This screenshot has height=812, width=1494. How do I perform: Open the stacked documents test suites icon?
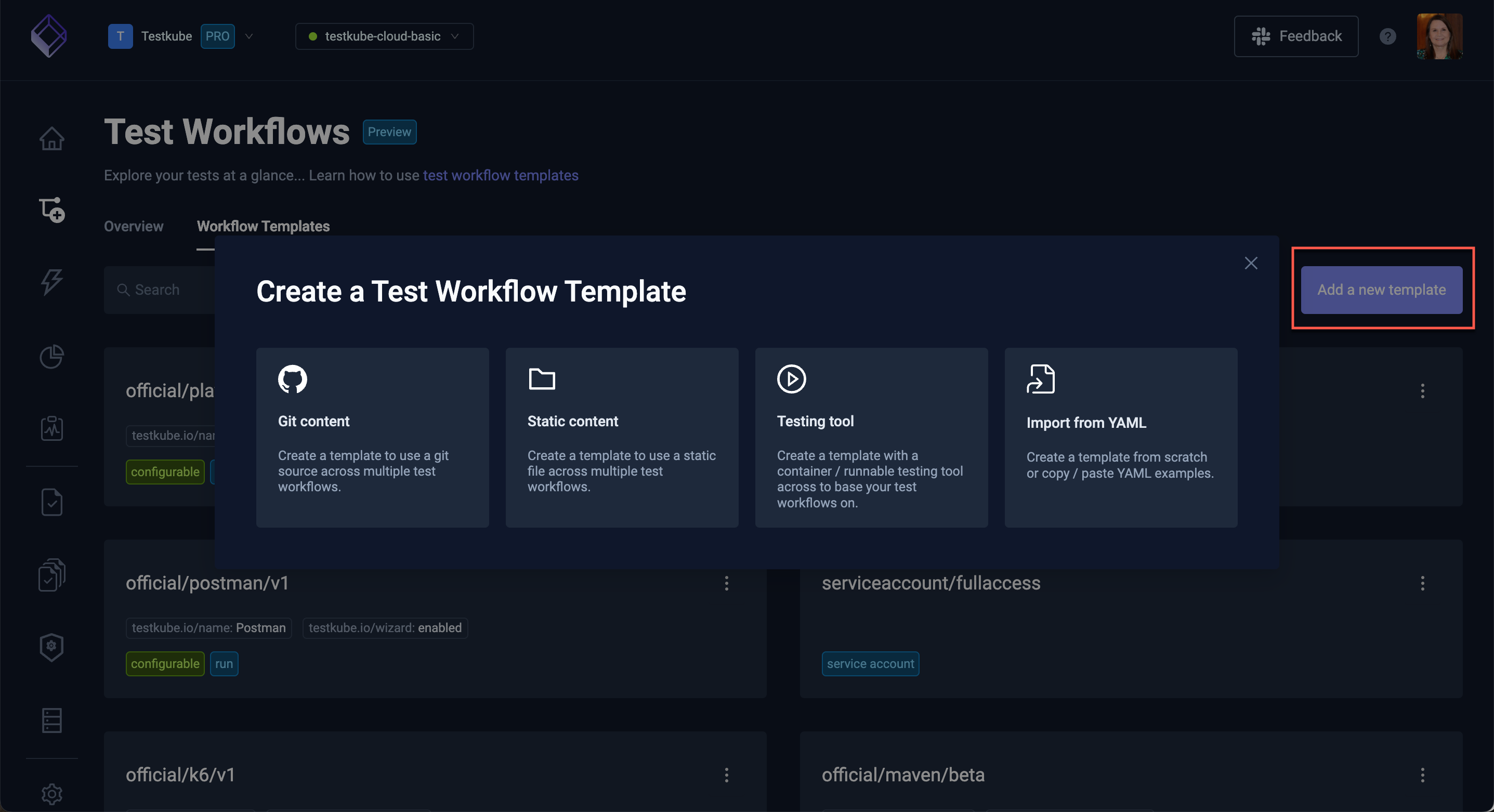pos(51,575)
